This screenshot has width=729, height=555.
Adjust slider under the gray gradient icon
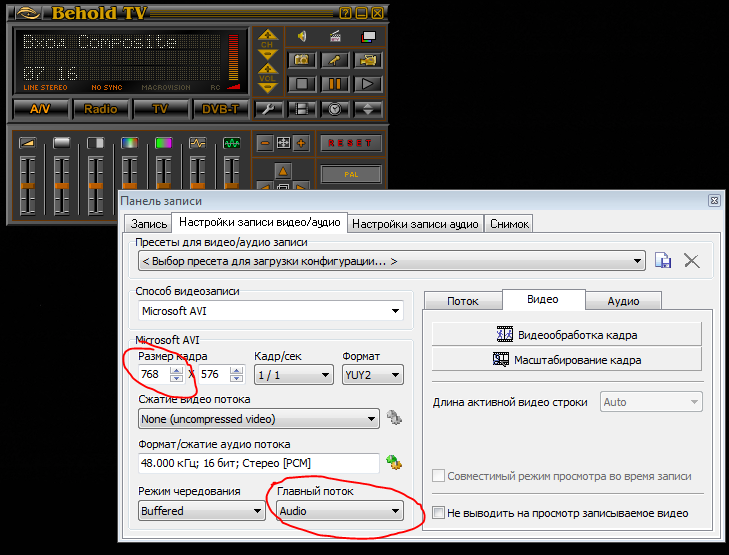[x=61, y=186]
